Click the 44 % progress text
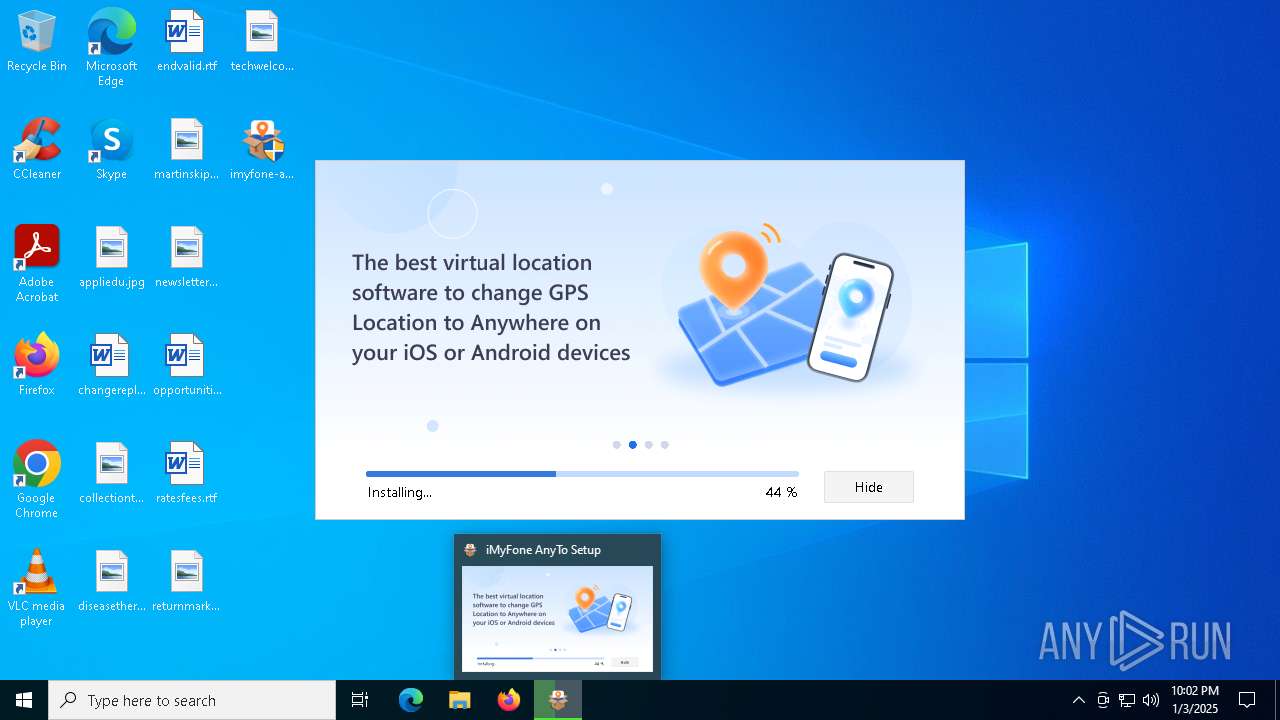 pos(781,492)
